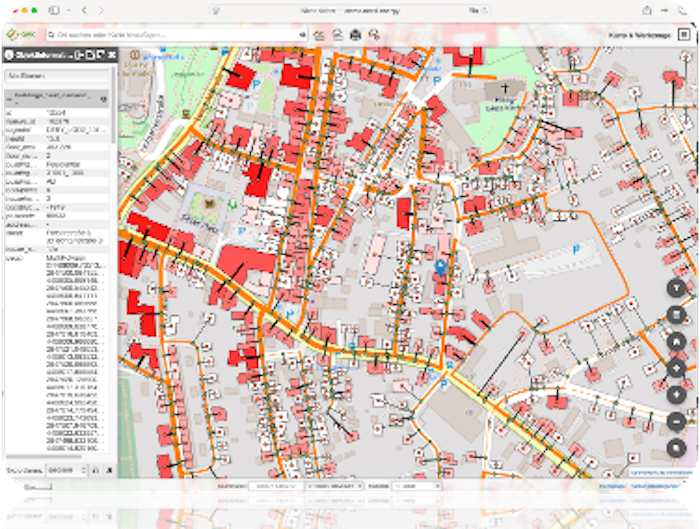
Task: Click the blue location marker on the map
Action: (x=439, y=264)
